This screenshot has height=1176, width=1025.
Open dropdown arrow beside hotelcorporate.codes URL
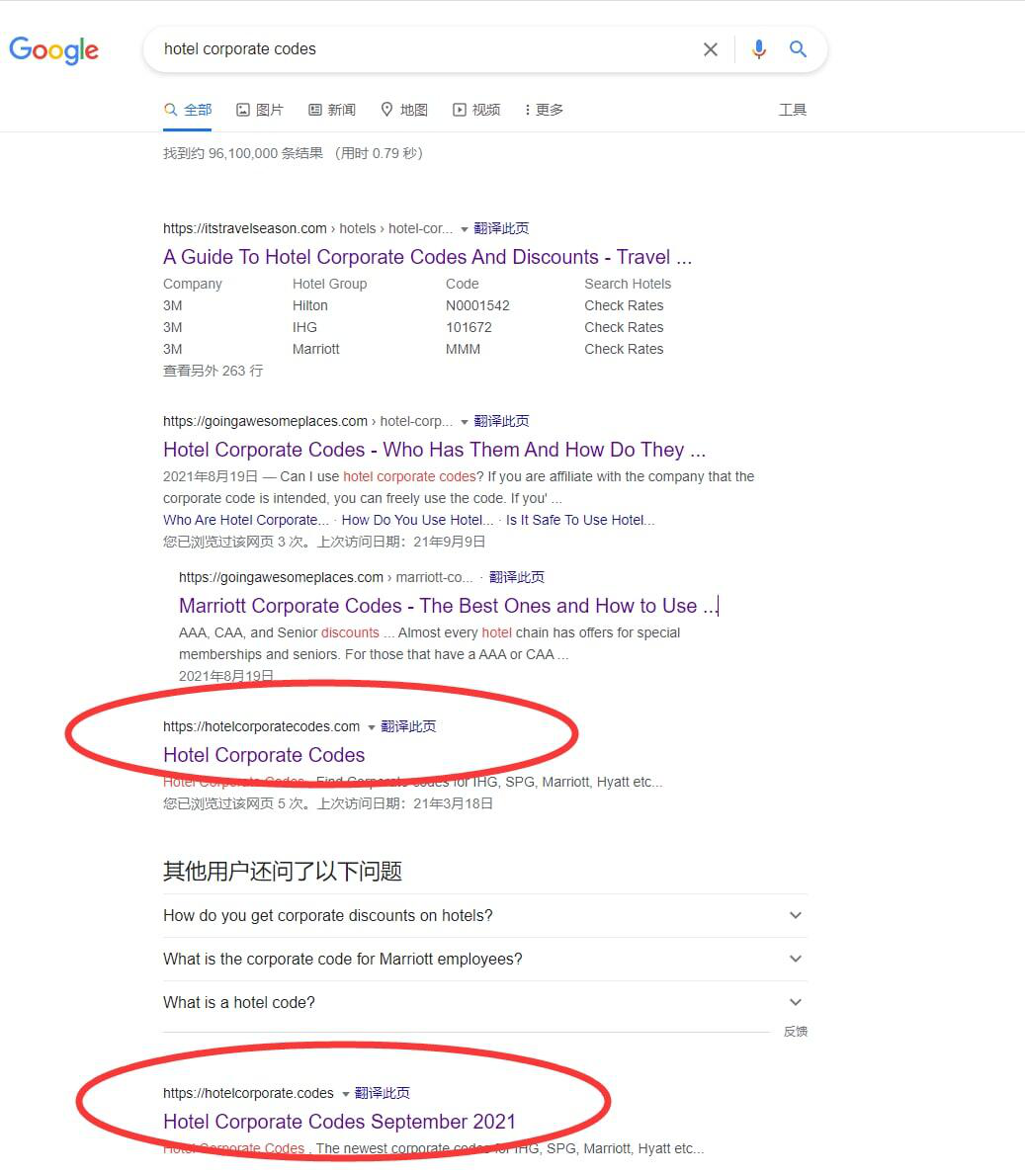click(x=345, y=1094)
